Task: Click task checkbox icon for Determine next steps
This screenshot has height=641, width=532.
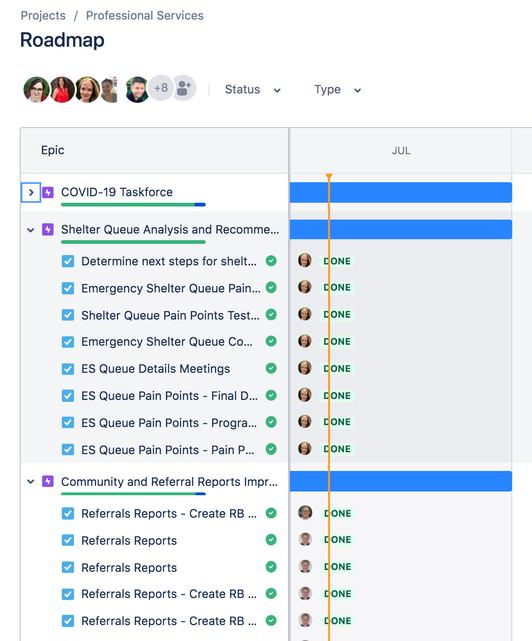Action: click(68, 261)
